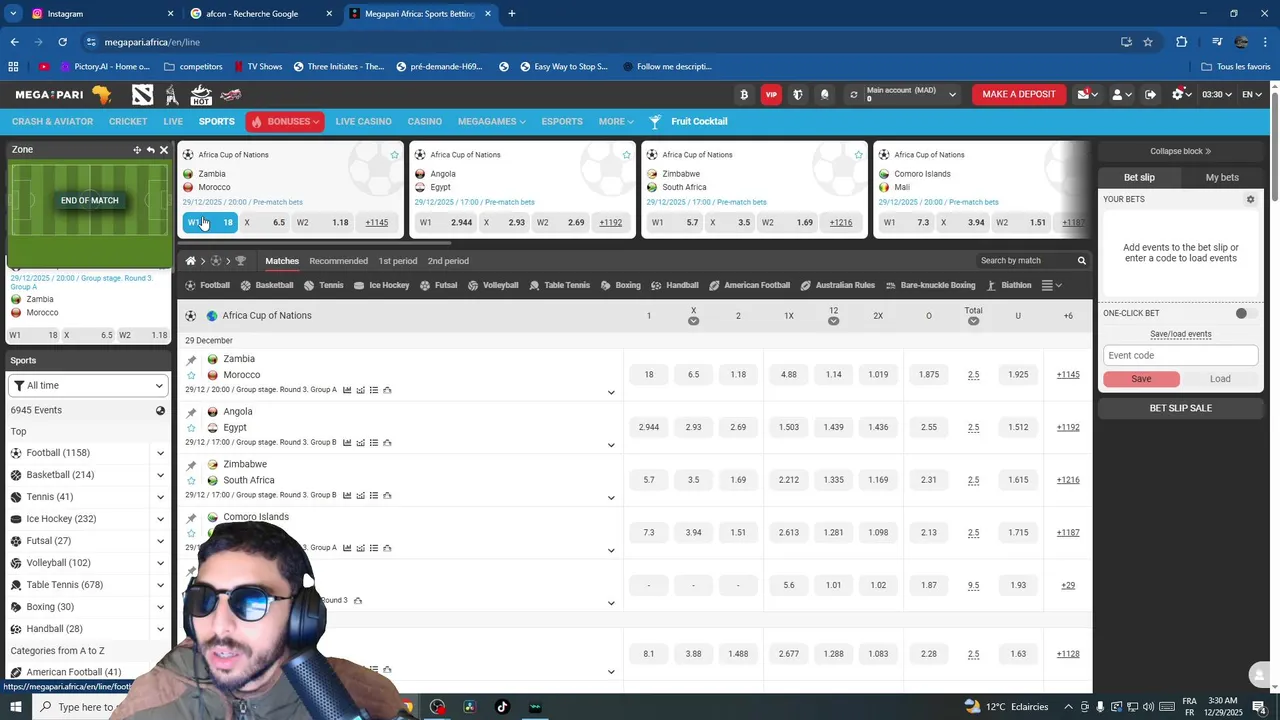This screenshot has height=720, width=1280.
Task: Open +1145 more markets for Zambia row
Action: pyautogui.click(x=1068, y=375)
